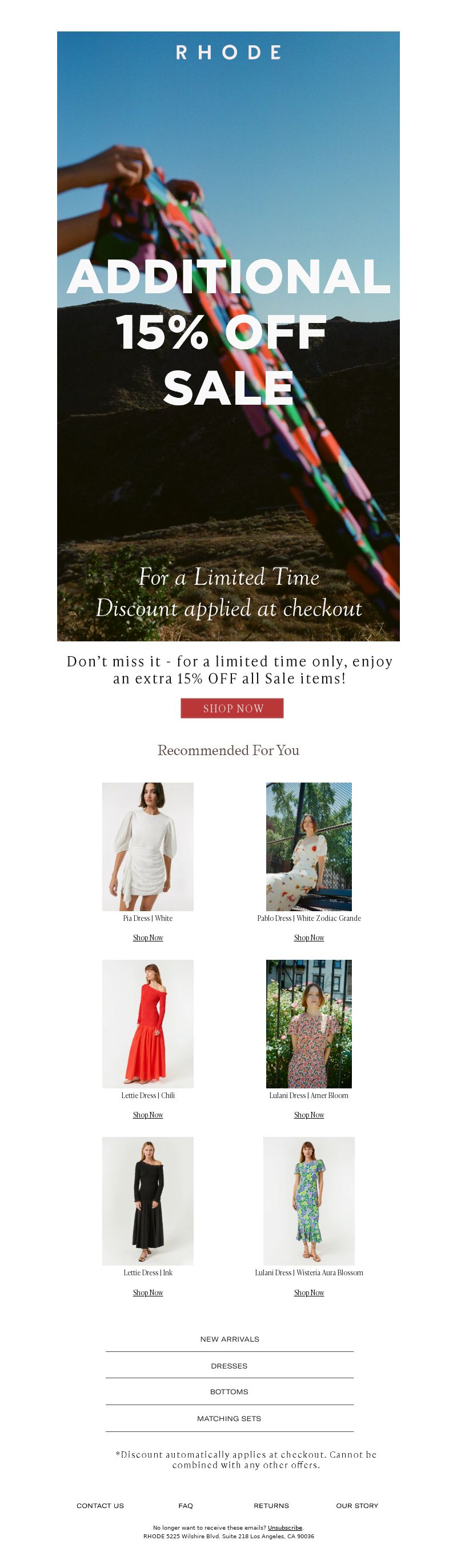Open the BOTTOMS category link

pos(230,1392)
